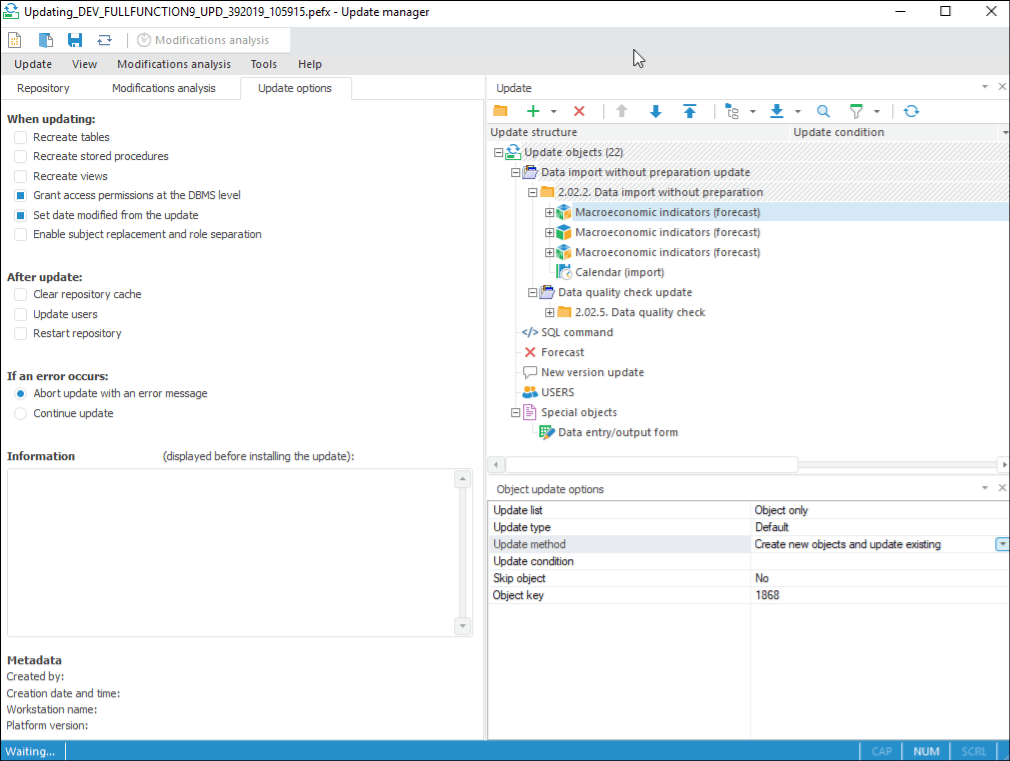
Task: Select Abort update with an error message
Action: click(x=21, y=394)
